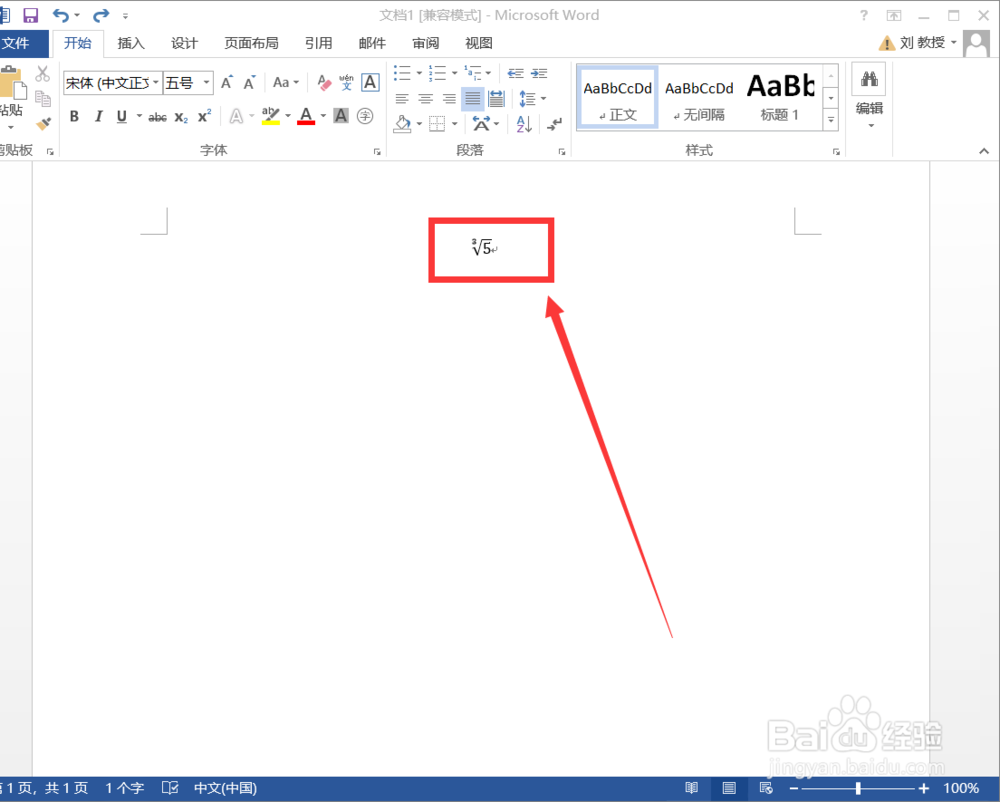Toggle subscript formatting
This screenshot has width=1000, height=802.
coord(181,117)
